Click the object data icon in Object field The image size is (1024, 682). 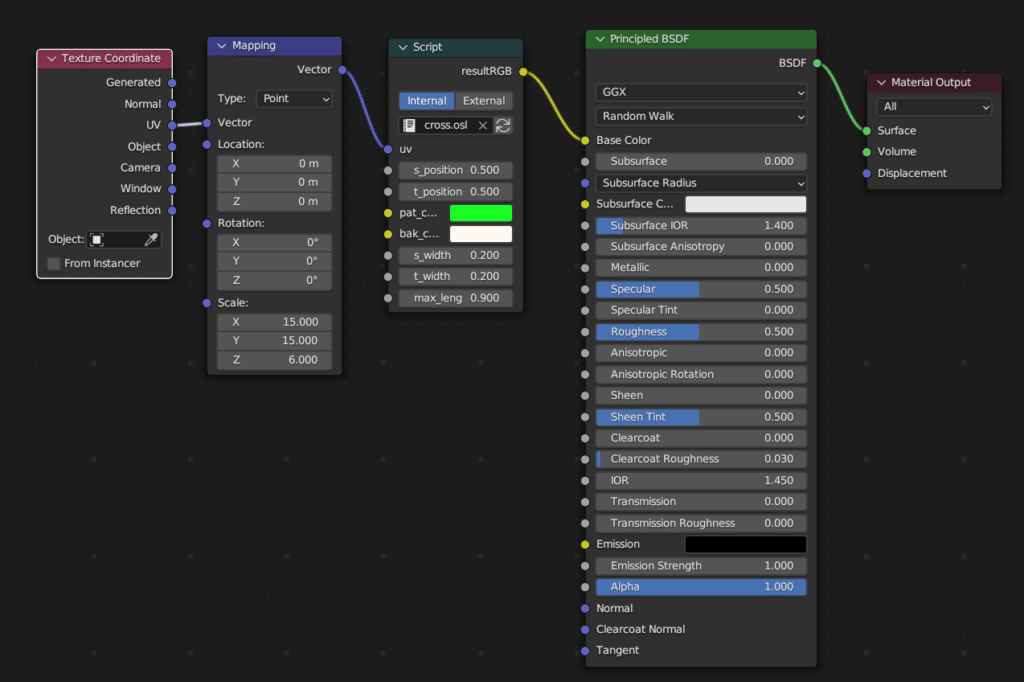(x=97, y=240)
